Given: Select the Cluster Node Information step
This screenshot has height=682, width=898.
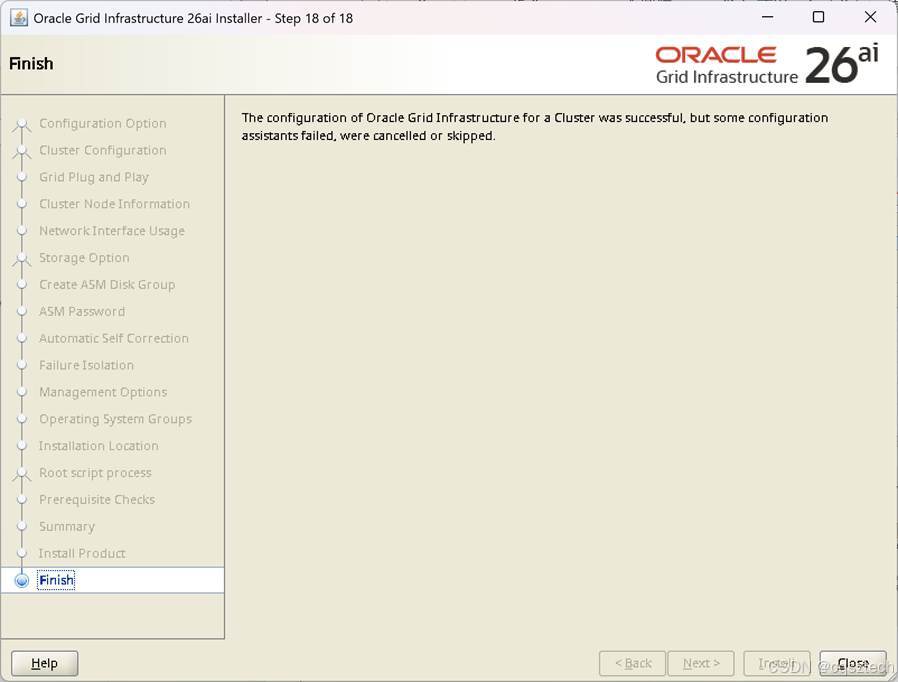Looking at the screenshot, I should point(115,204).
